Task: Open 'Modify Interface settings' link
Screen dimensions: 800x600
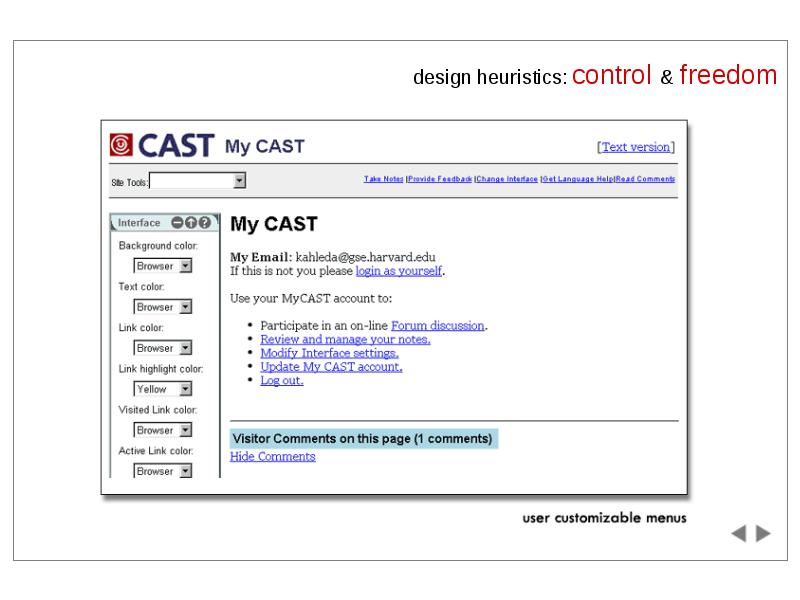Action: pos(330,353)
